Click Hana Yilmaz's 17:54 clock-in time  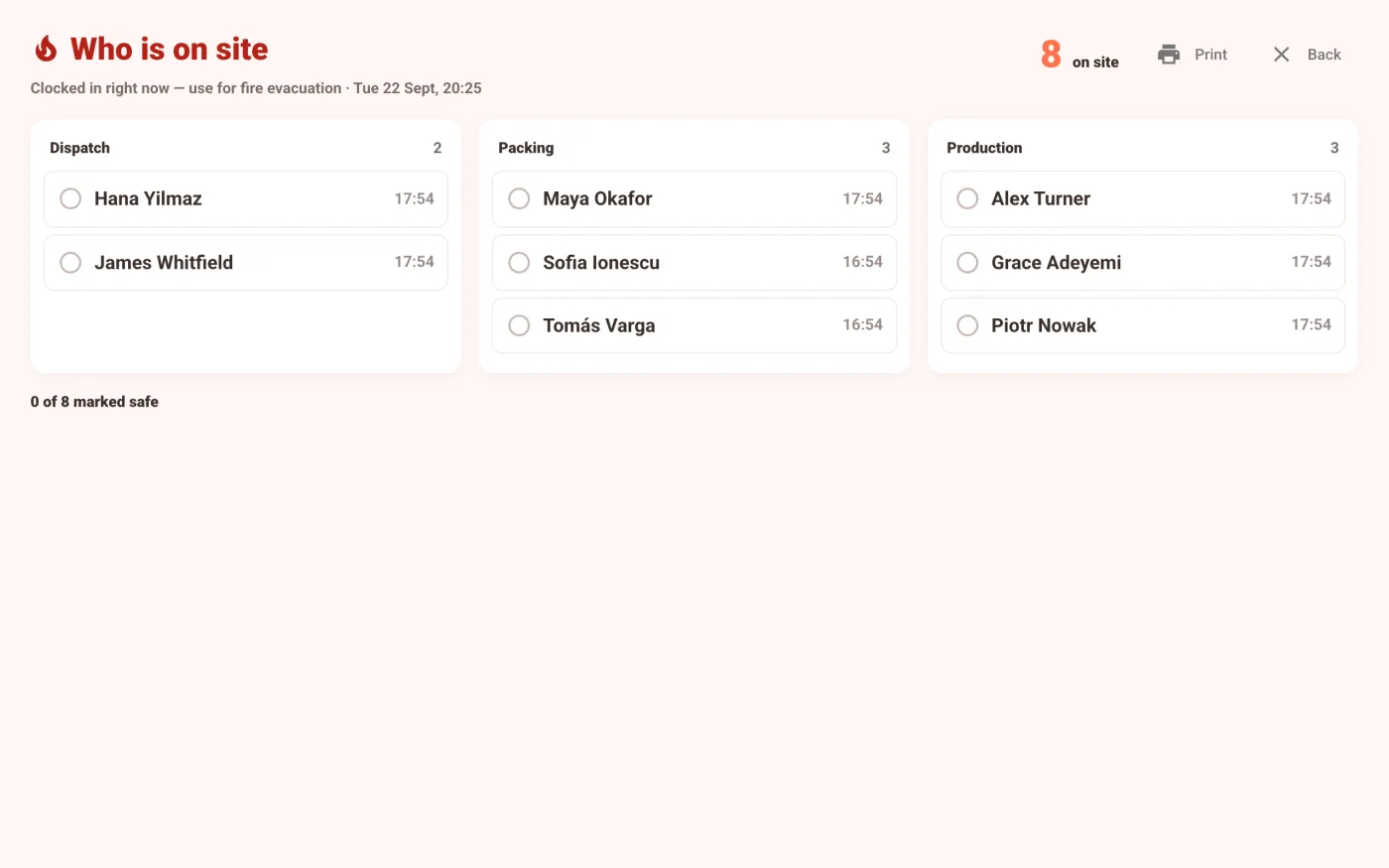(414, 198)
